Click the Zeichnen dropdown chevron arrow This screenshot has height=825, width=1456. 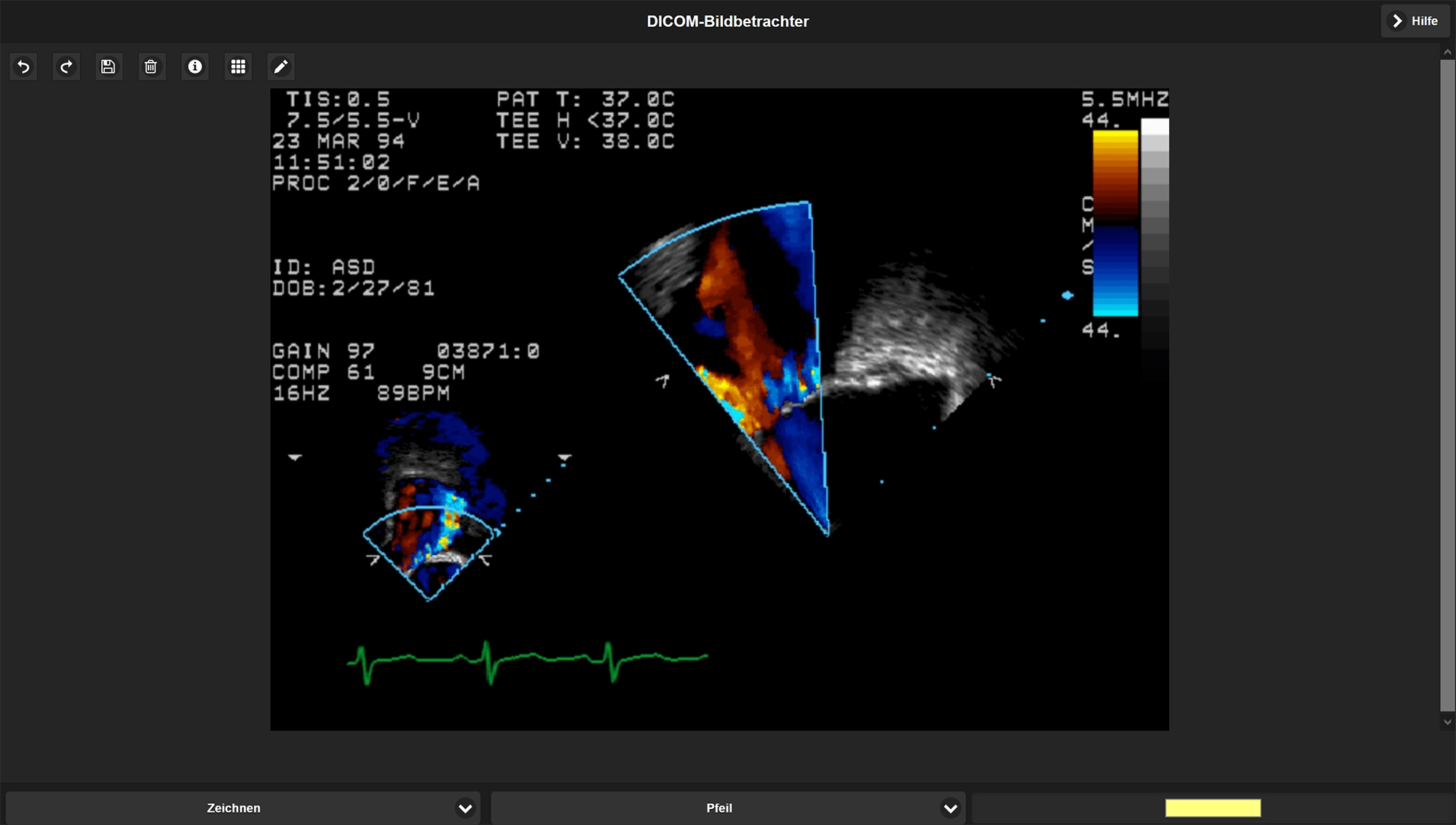click(x=465, y=808)
